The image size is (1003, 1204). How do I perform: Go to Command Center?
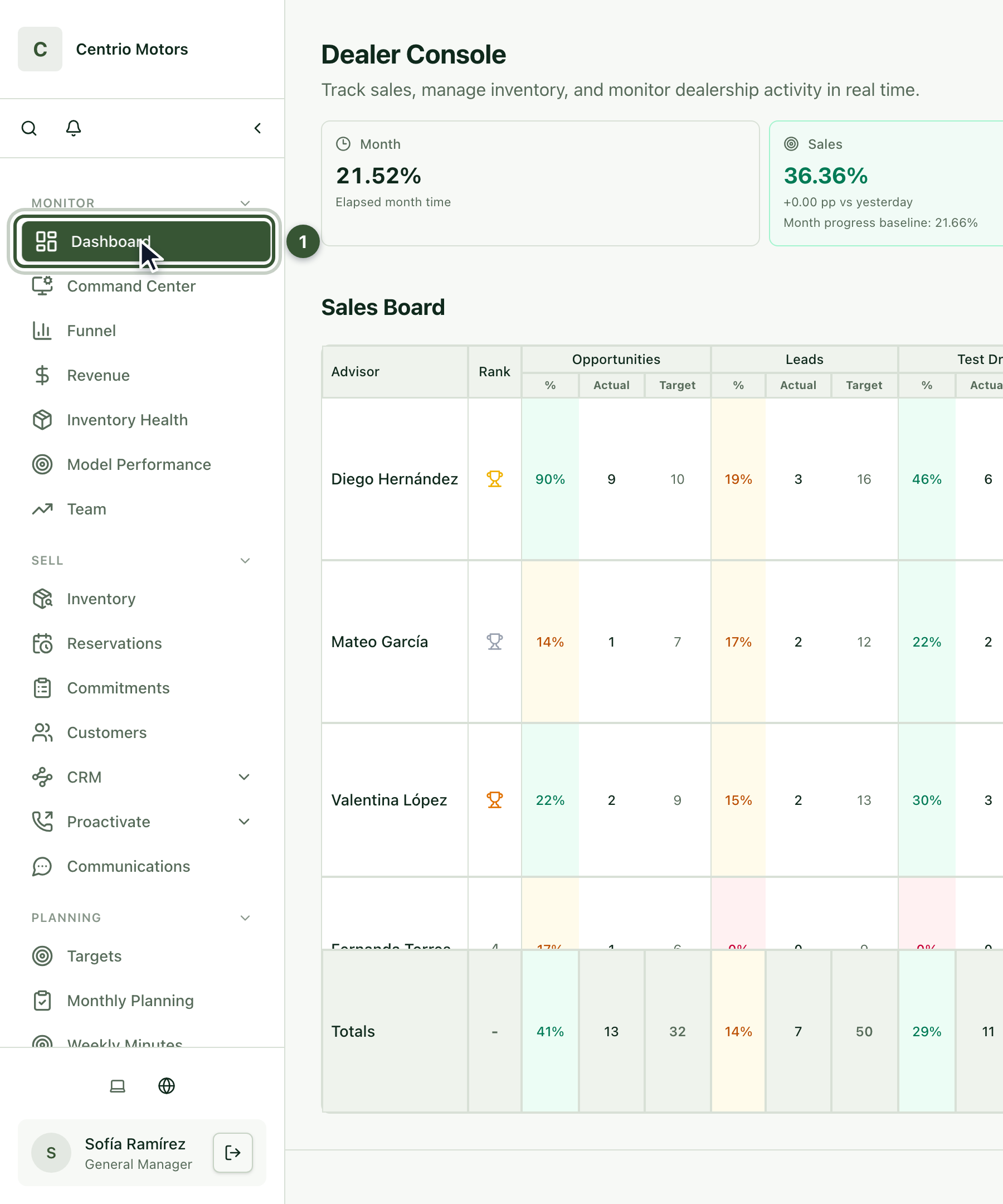(142, 285)
